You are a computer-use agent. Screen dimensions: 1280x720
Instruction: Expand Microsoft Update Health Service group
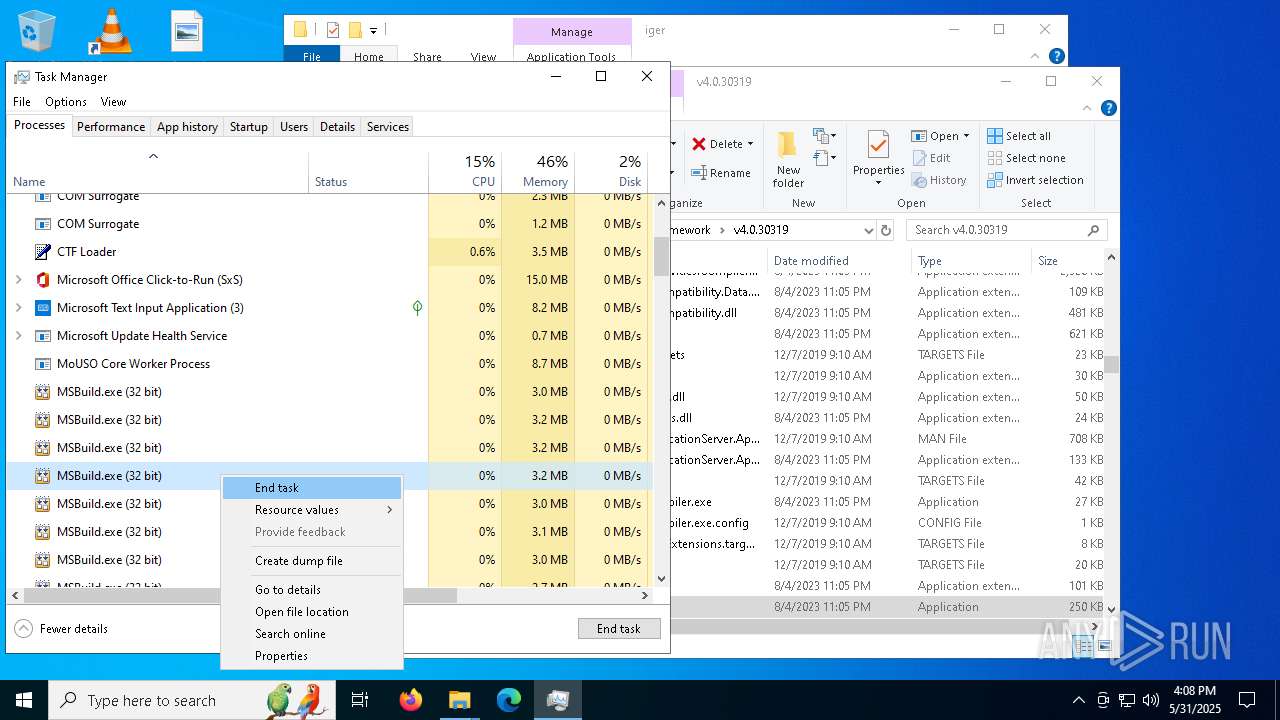point(19,336)
